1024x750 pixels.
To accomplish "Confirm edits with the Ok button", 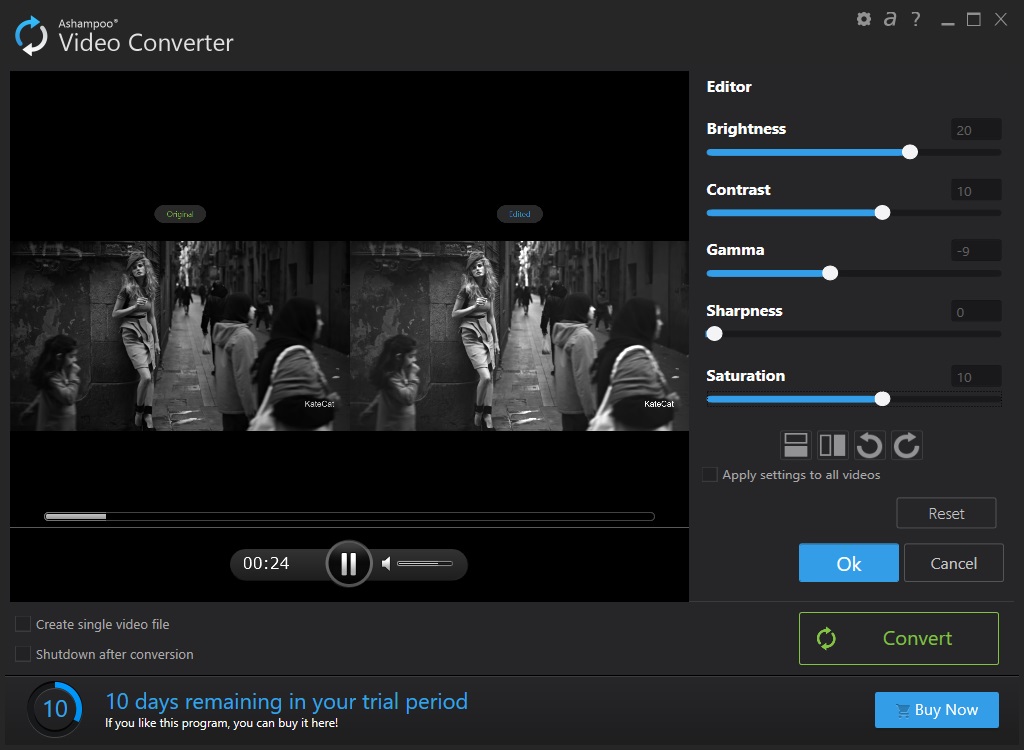I will click(848, 562).
